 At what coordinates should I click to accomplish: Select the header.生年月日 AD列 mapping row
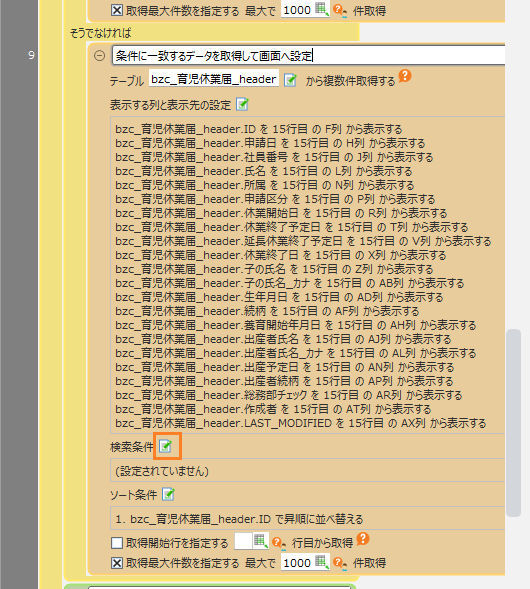click(279, 298)
